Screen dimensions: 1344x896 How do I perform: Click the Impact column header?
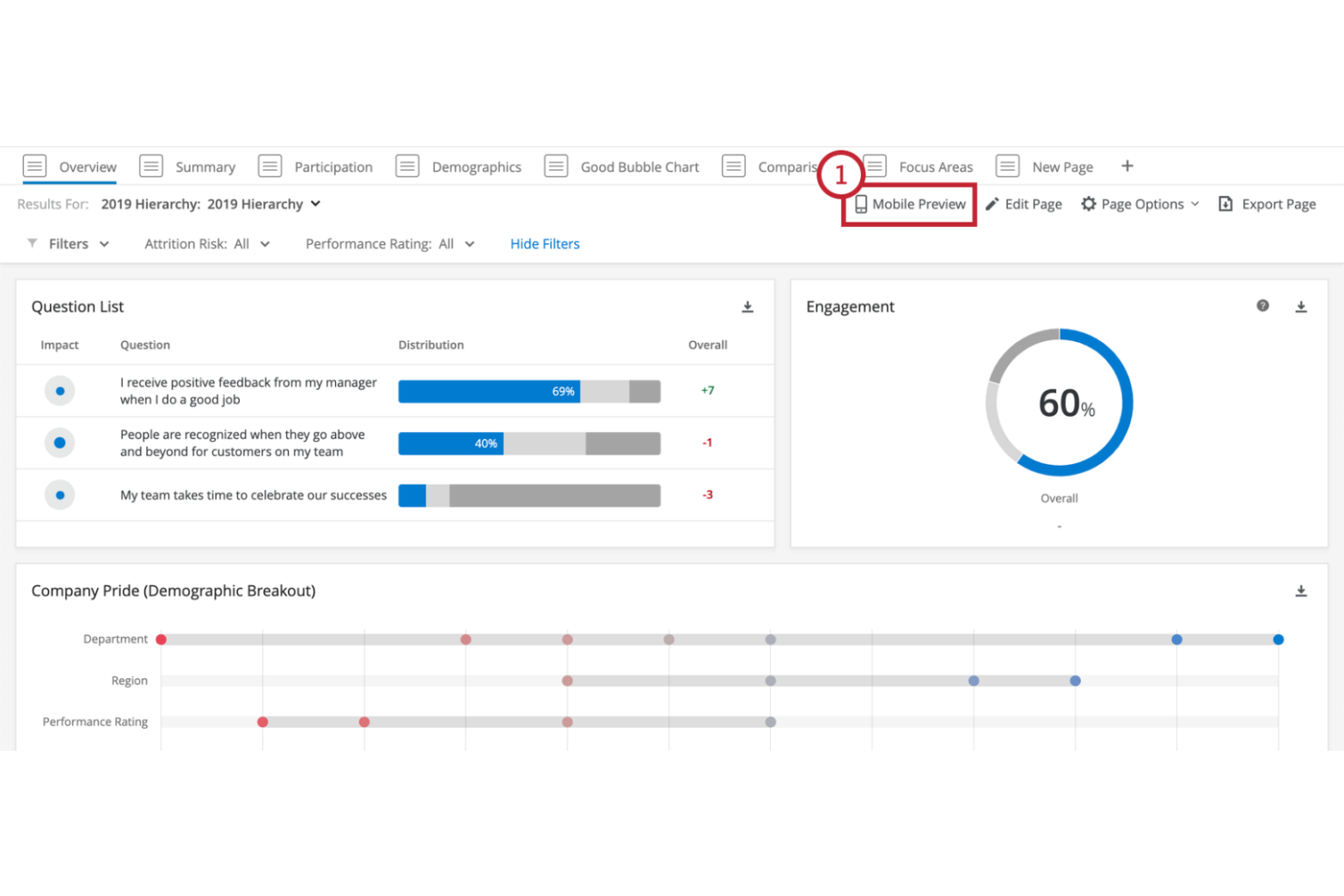(60, 345)
